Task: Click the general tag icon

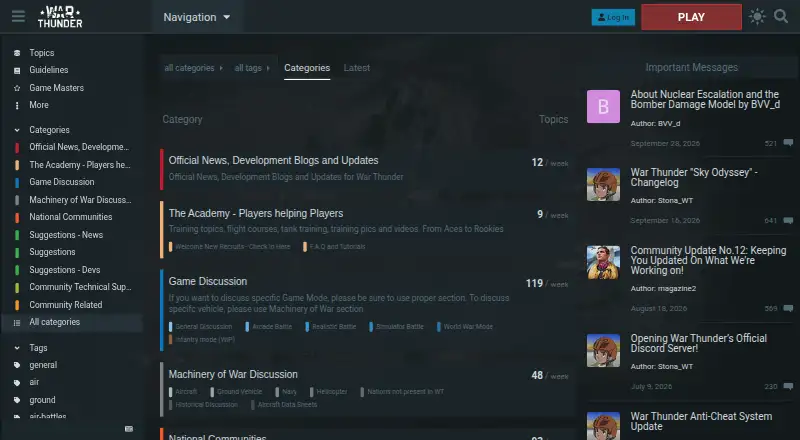Action: pyautogui.click(x=17, y=365)
